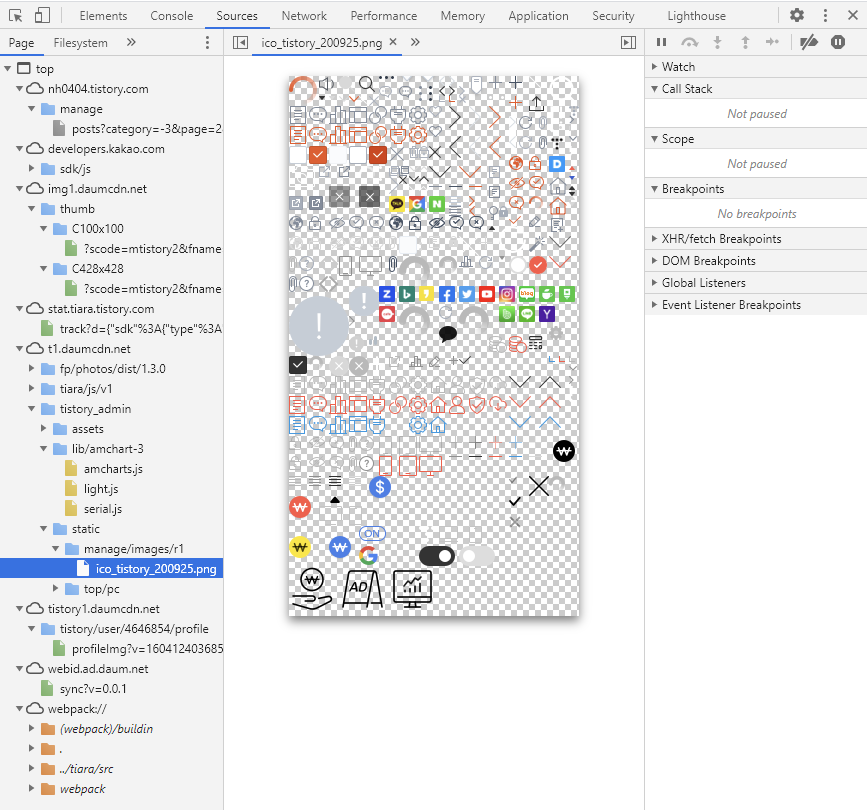Viewport: 867px width, 810px height.
Task: Click the sprite image preview
Action: tap(434, 346)
